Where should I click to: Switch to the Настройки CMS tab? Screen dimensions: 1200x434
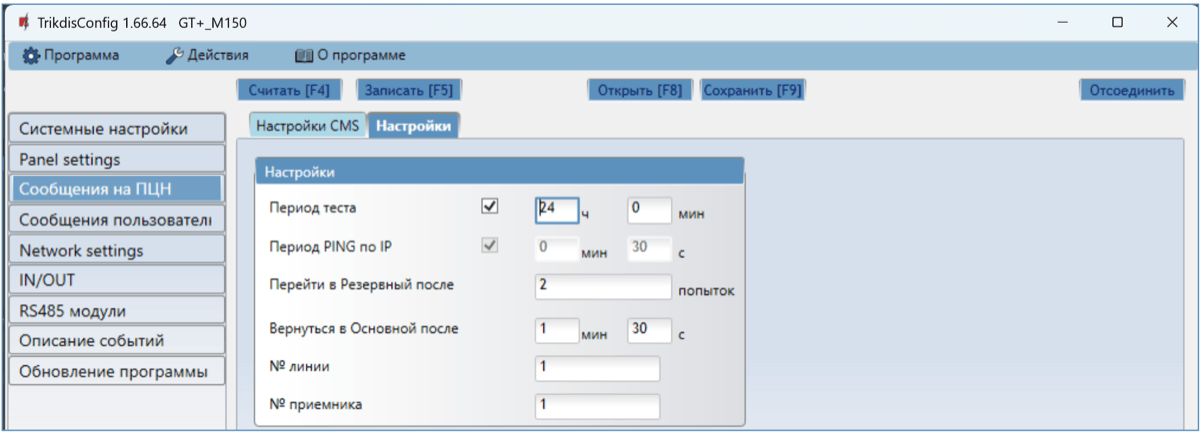pos(308,126)
